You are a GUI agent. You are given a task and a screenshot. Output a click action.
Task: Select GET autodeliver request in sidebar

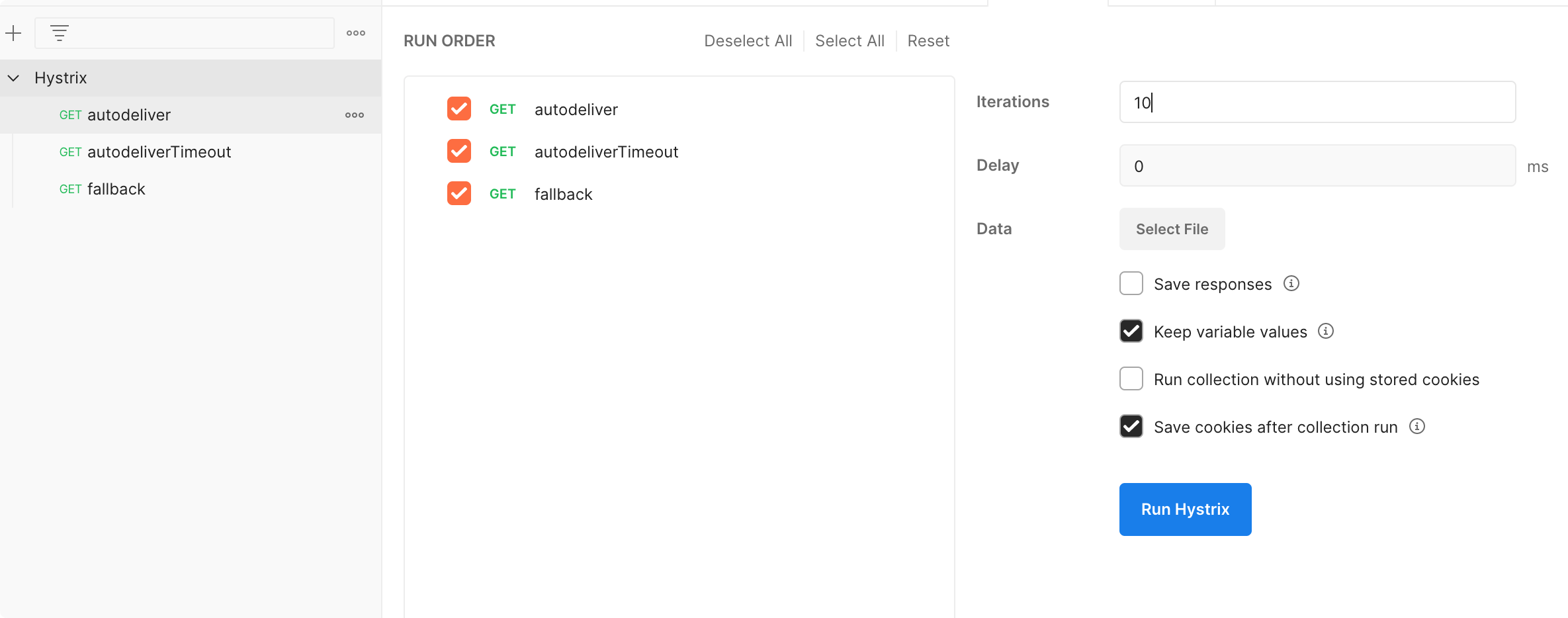(x=191, y=115)
